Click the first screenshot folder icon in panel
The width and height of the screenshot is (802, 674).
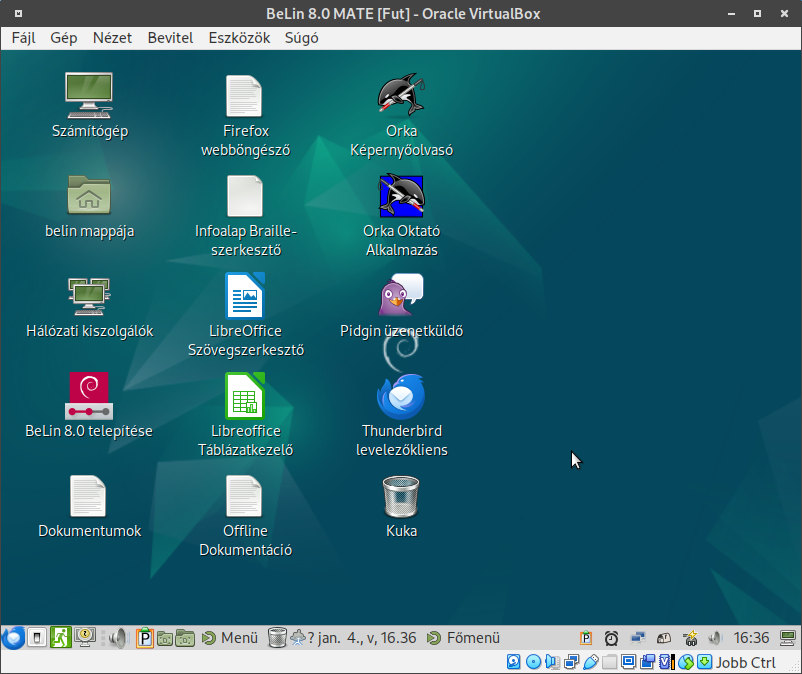click(165, 638)
